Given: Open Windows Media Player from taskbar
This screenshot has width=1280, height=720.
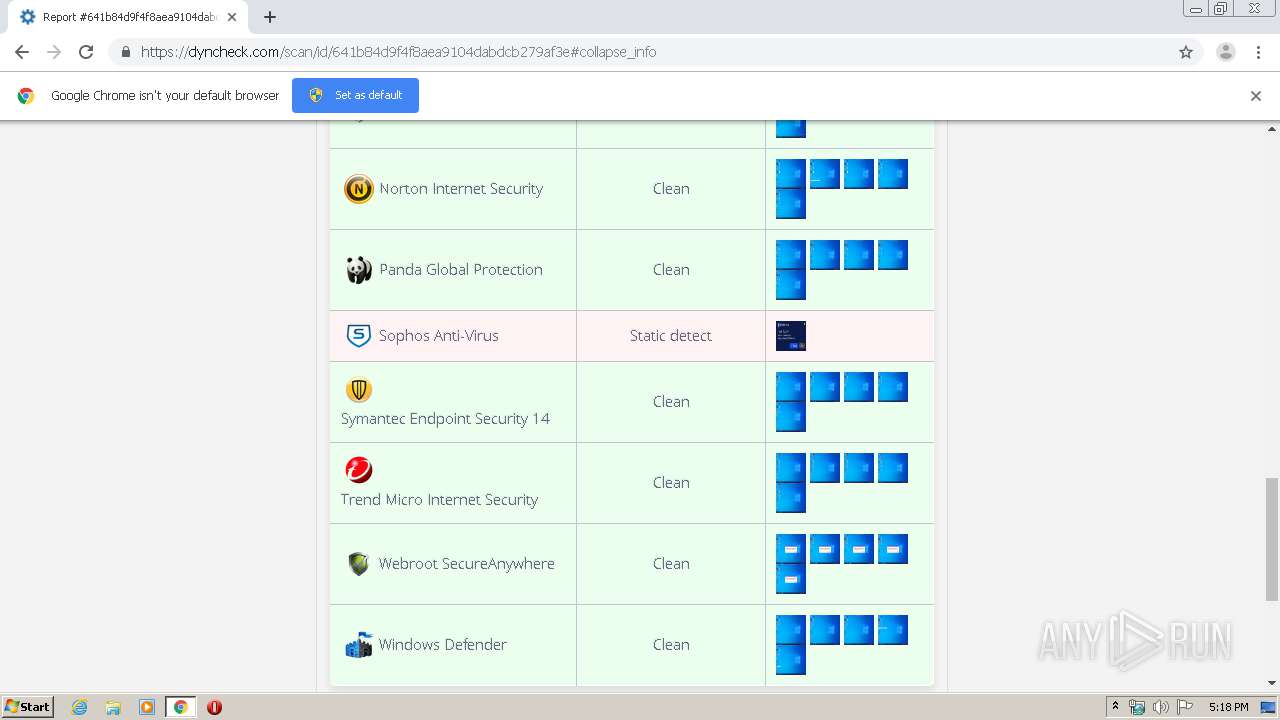Looking at the screenshot, I should point(147,707).
